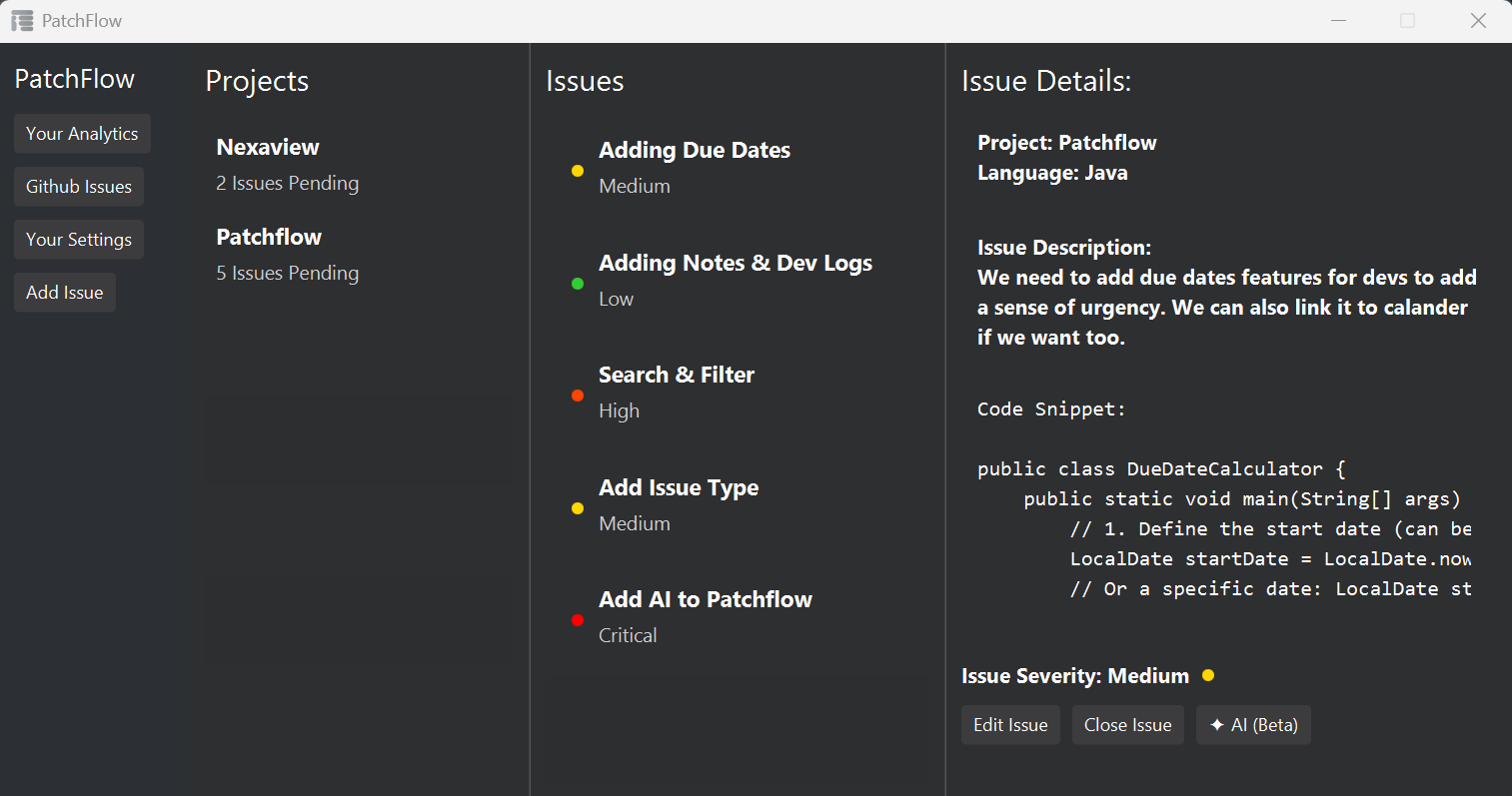The image size is (1512, 796).
Task: Open the AI (Beta) assistant button
Action: click(x=1252, y=725)
